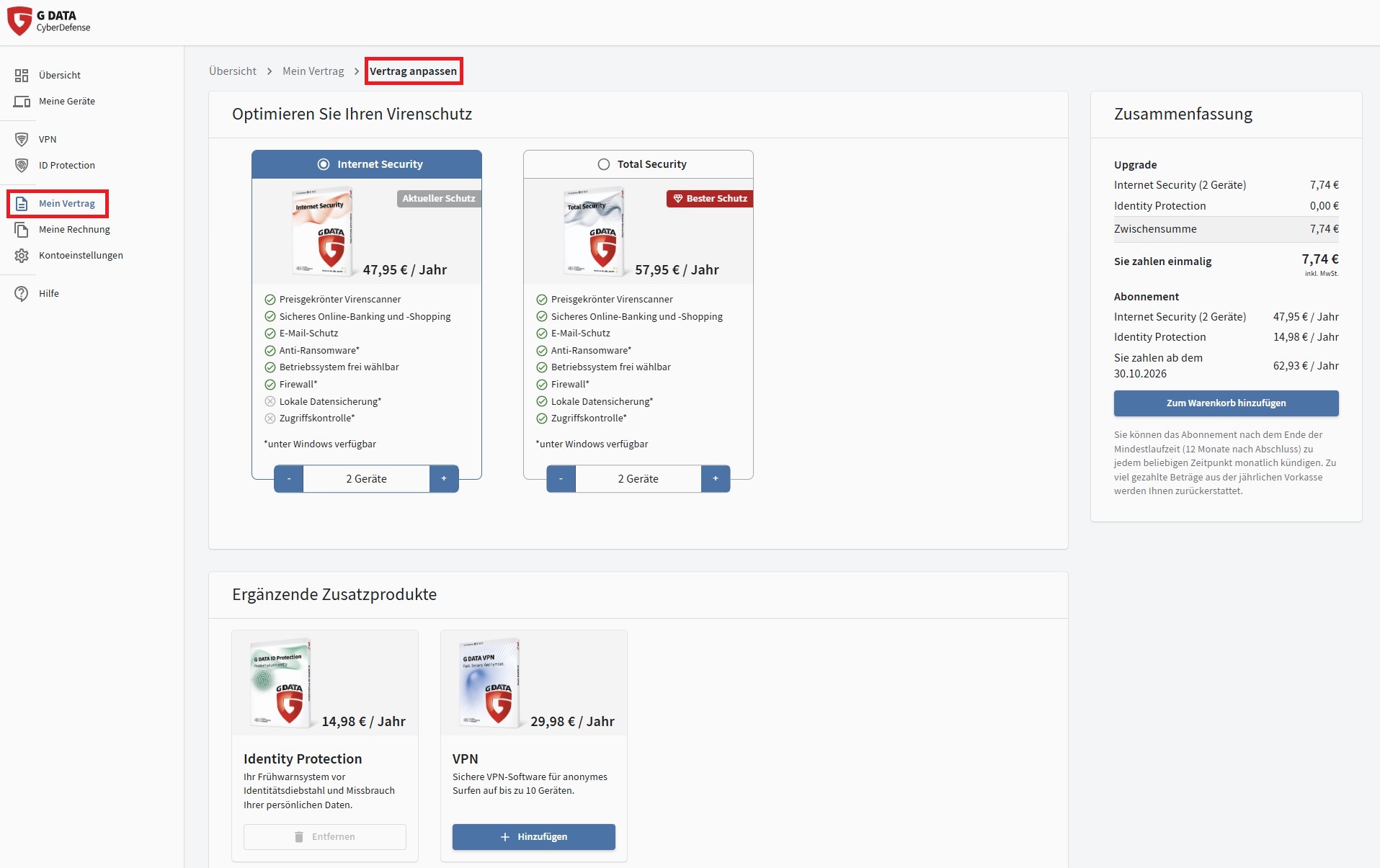The image size is (1380, 868).
Task: Decrease Internet Security device count with minus
Action: click(289, 479)
